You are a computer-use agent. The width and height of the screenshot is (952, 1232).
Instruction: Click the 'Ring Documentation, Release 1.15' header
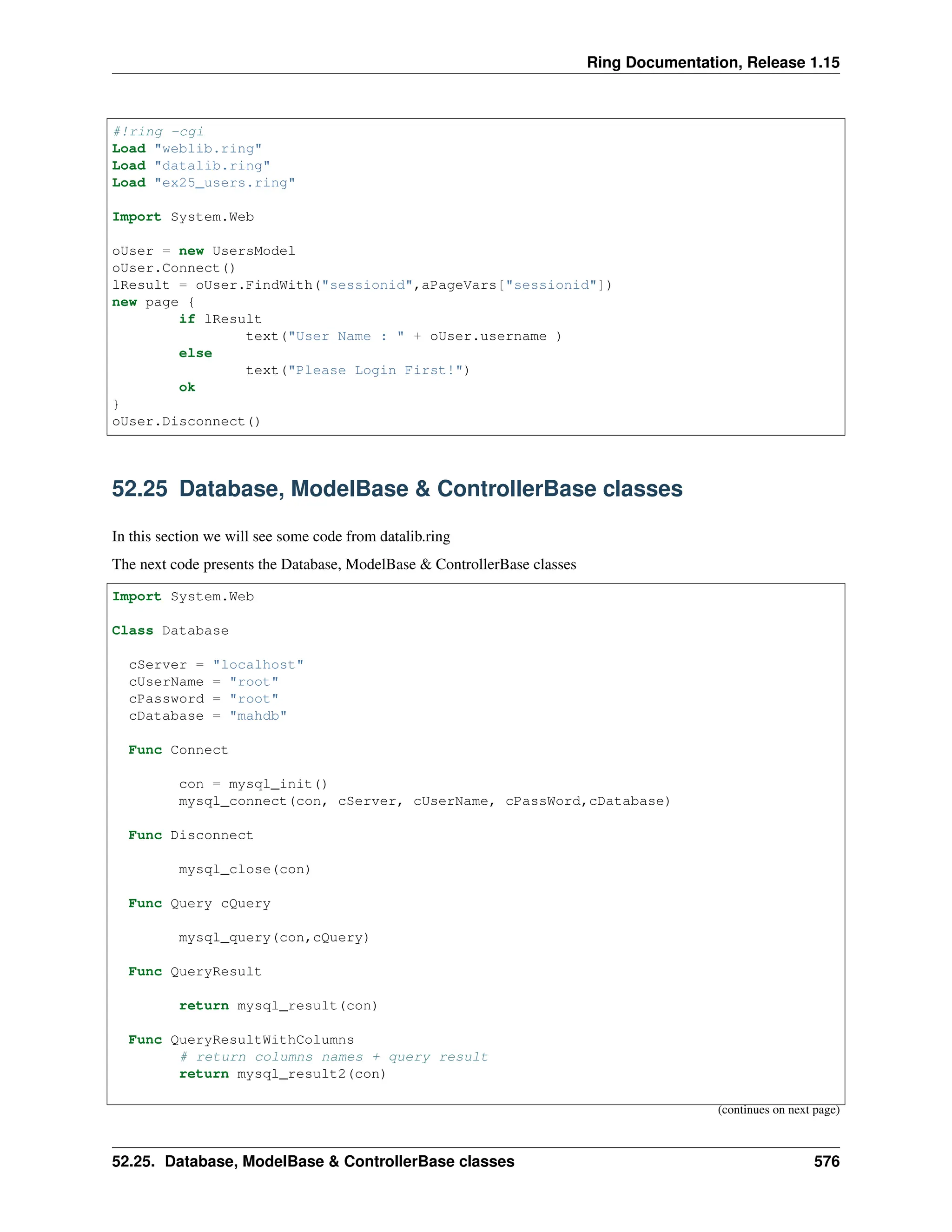(x=712, y=63)
